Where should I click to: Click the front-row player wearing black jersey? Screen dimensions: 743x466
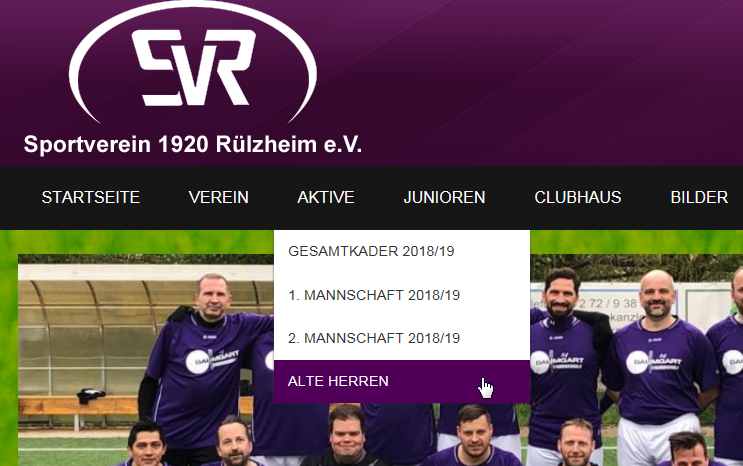[346, 437]
